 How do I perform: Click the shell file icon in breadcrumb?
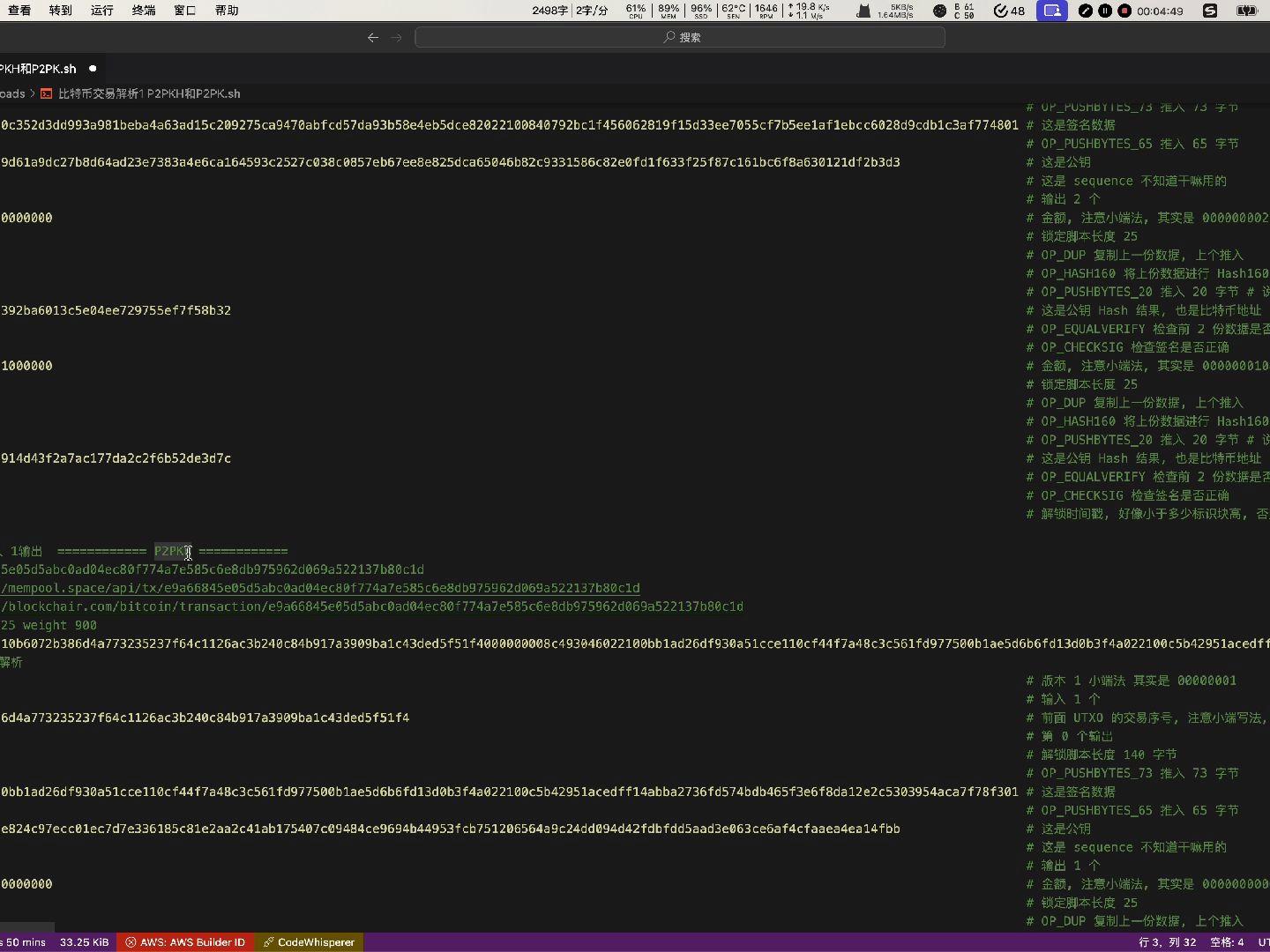(x=47, y=93)
